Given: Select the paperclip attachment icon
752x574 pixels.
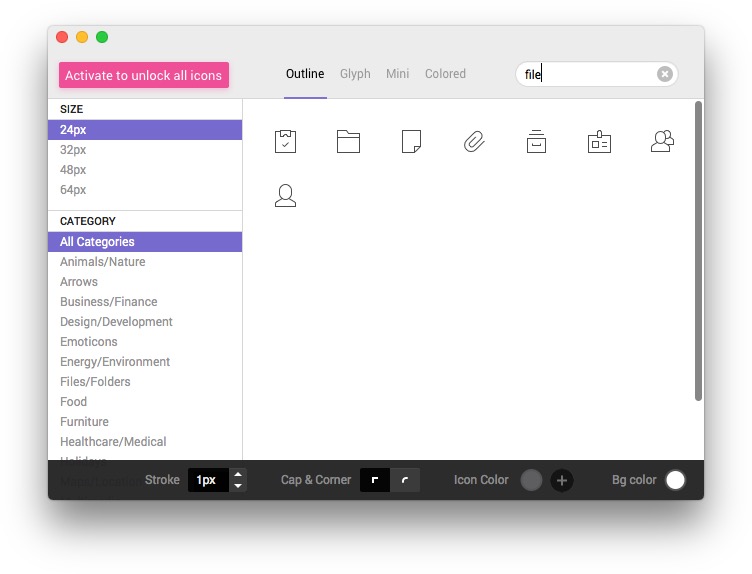Looking at the screenshot, I should point(474,141).
